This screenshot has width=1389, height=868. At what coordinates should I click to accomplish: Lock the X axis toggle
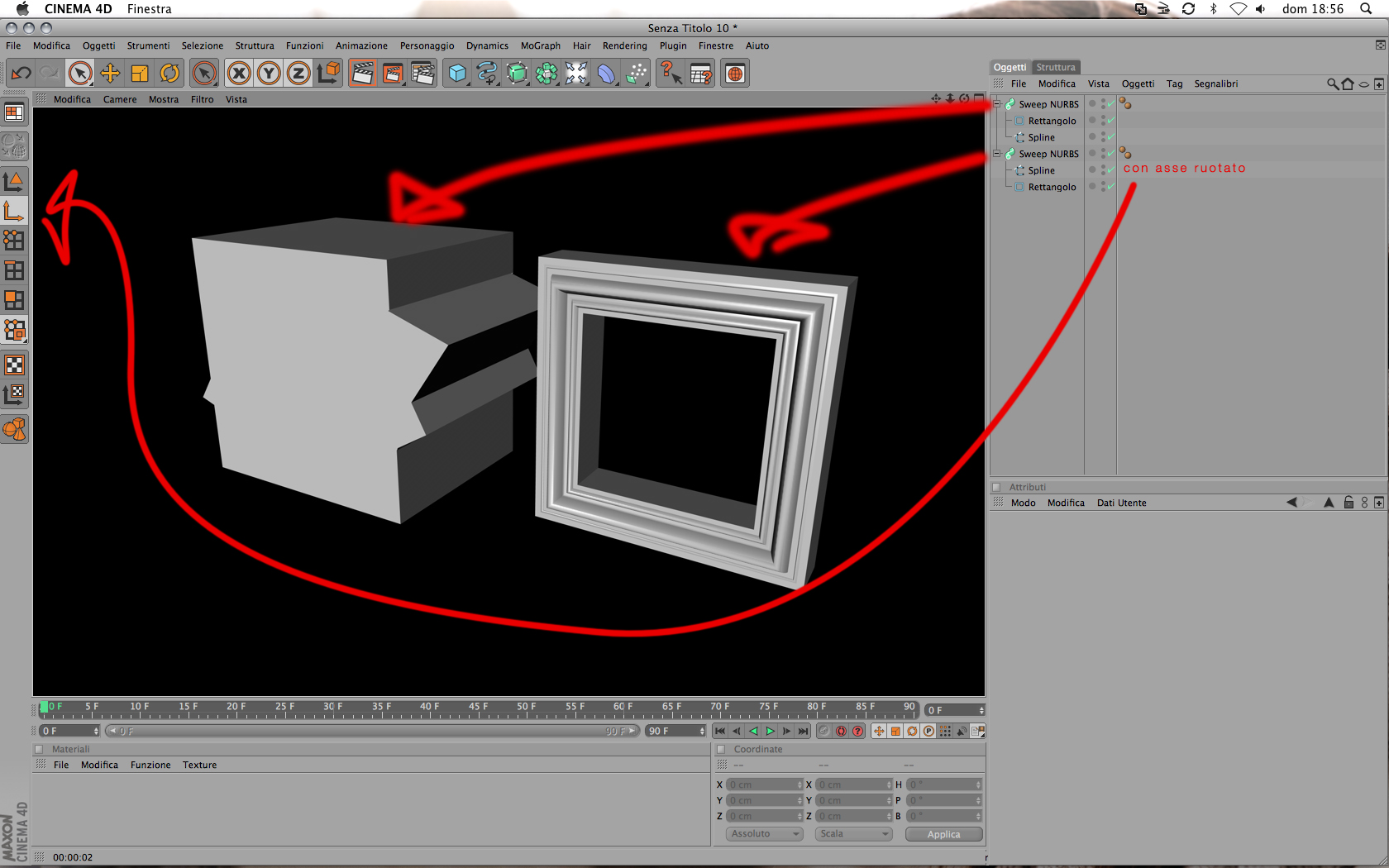click(x=239, y=74)
